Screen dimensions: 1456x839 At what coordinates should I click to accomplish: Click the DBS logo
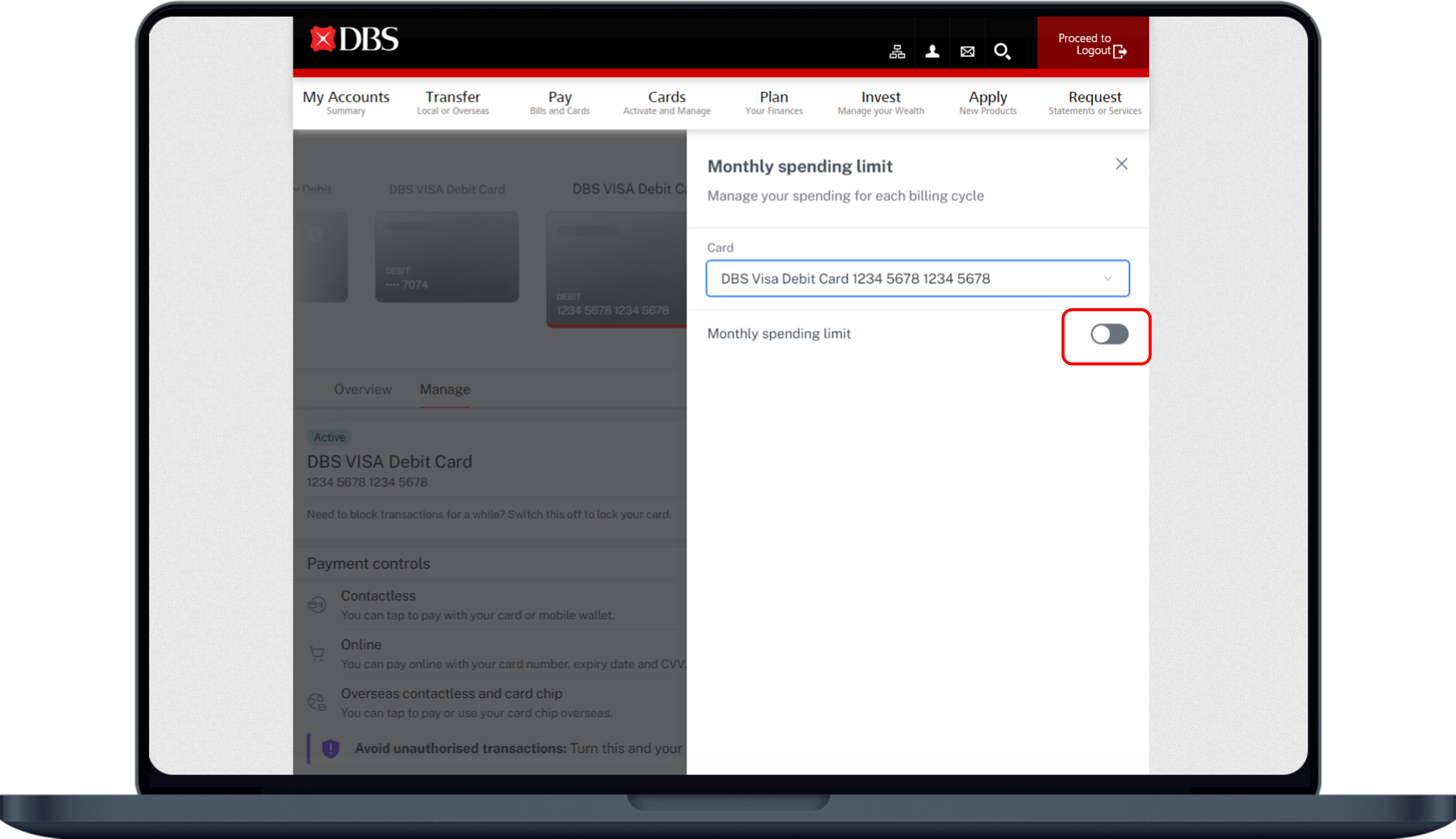click(x=353, y=39)
